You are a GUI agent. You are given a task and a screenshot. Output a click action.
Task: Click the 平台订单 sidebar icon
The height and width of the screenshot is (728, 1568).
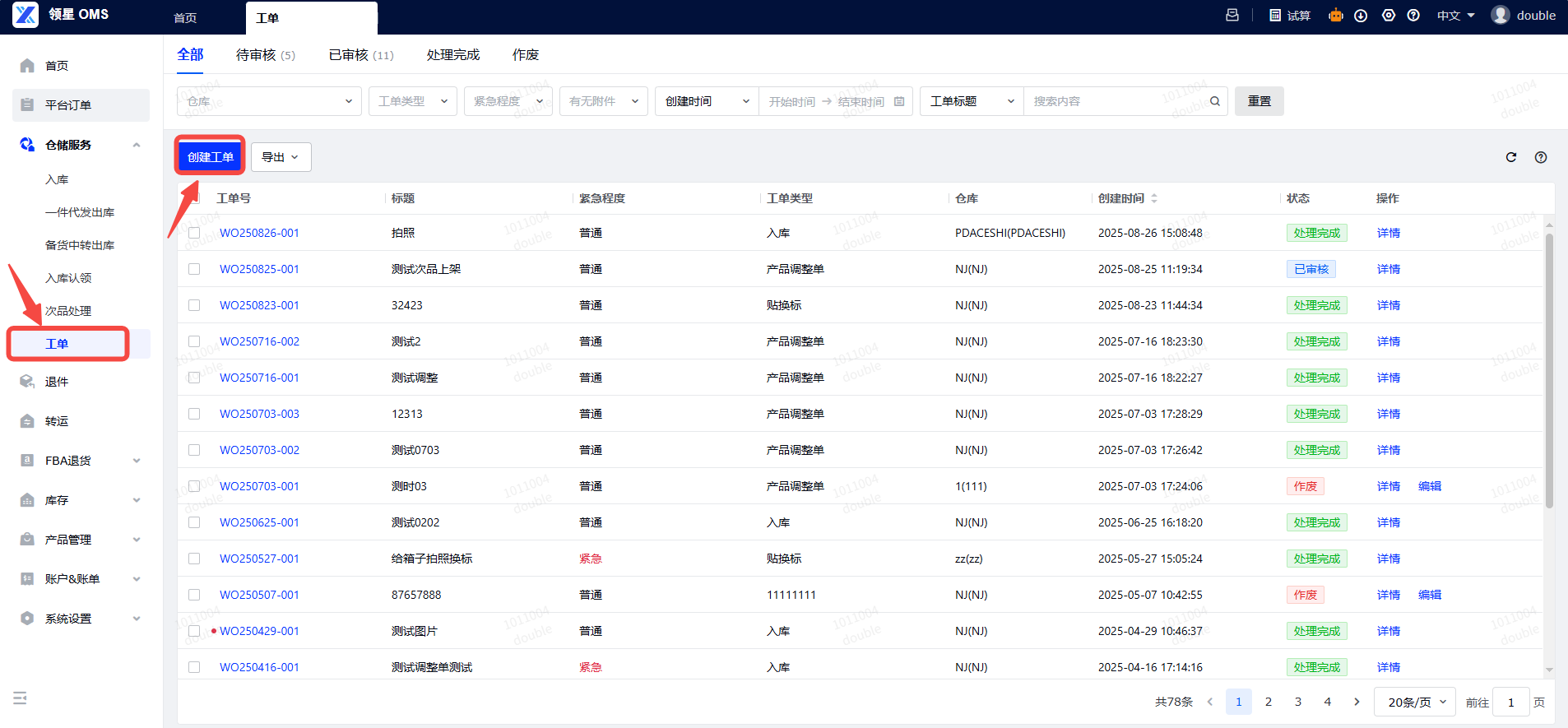click(x=27, y=105)
